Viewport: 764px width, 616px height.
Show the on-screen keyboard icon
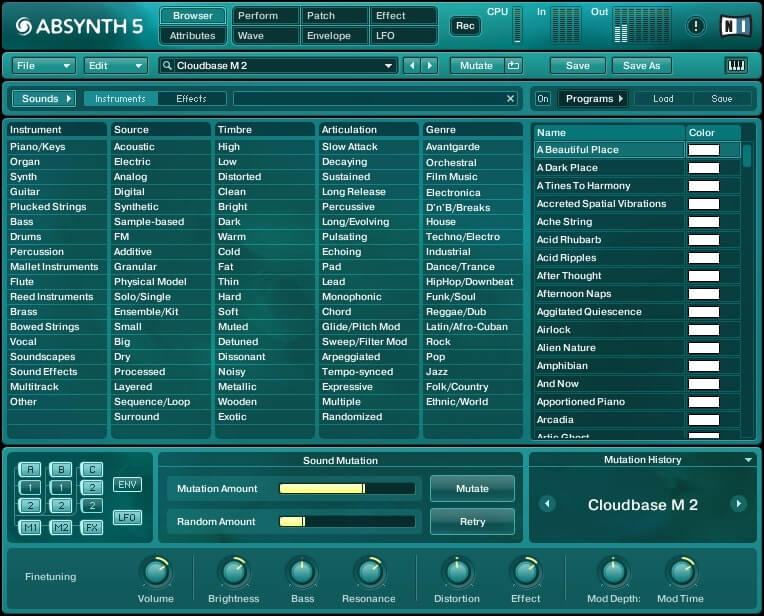pos(736,66)
